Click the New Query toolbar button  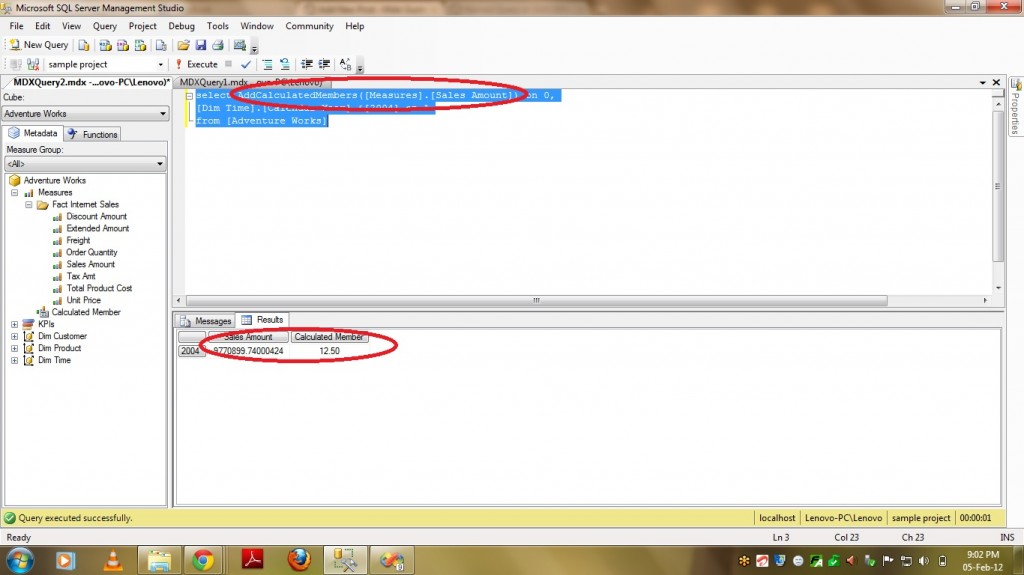tap(39, 45)
